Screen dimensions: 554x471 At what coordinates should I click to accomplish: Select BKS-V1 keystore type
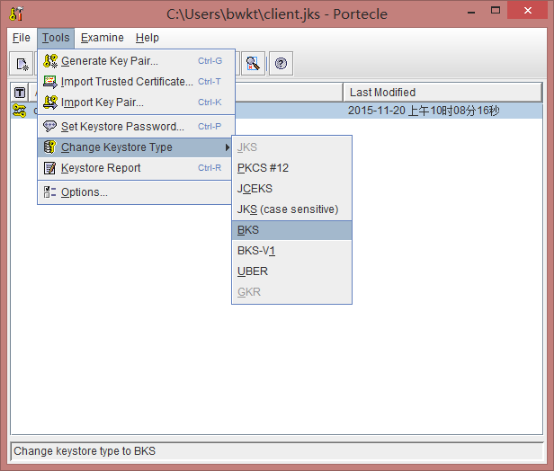(292, 251)
